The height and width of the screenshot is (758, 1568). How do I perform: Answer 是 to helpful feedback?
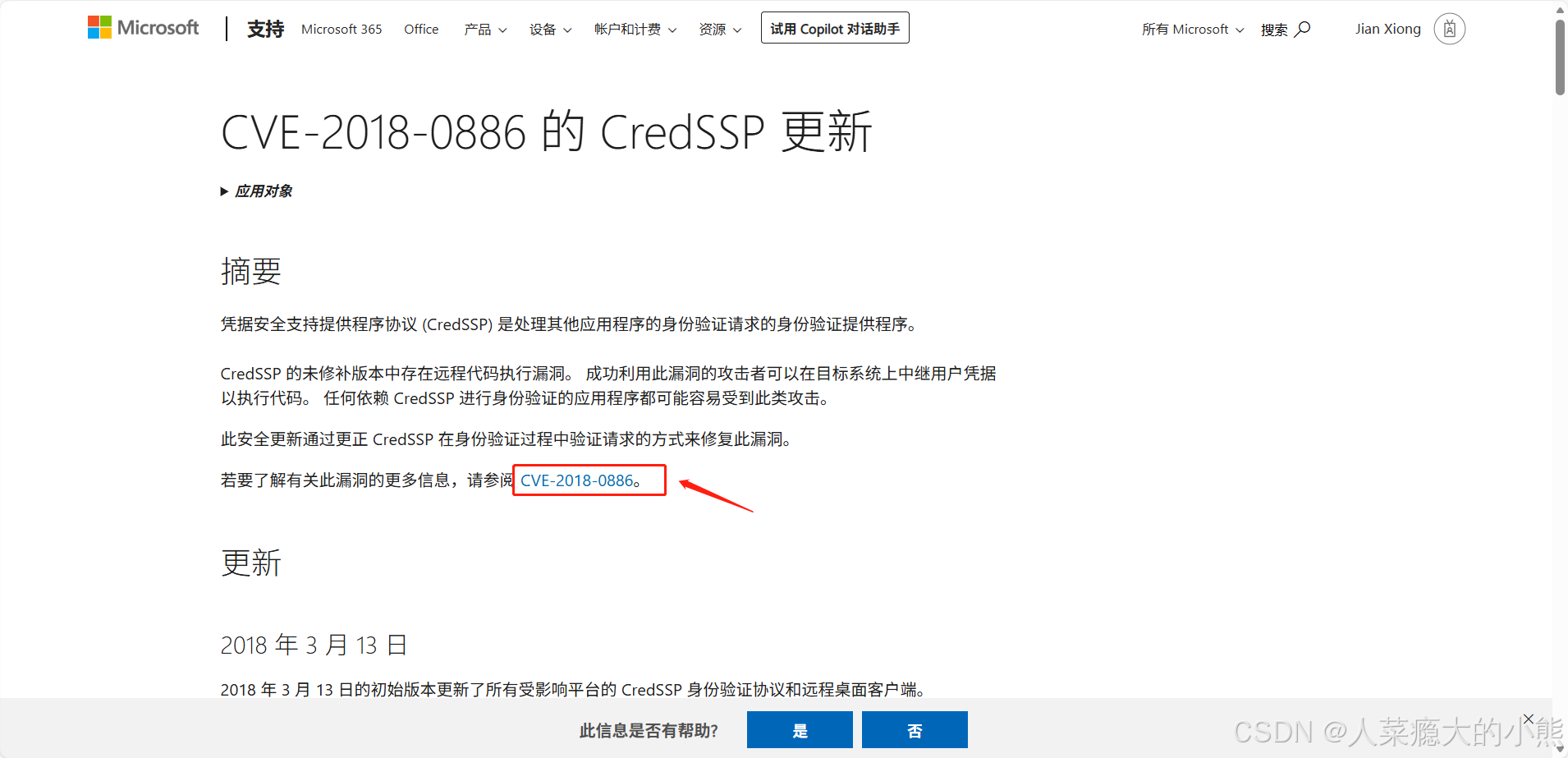tap(800, 730)
